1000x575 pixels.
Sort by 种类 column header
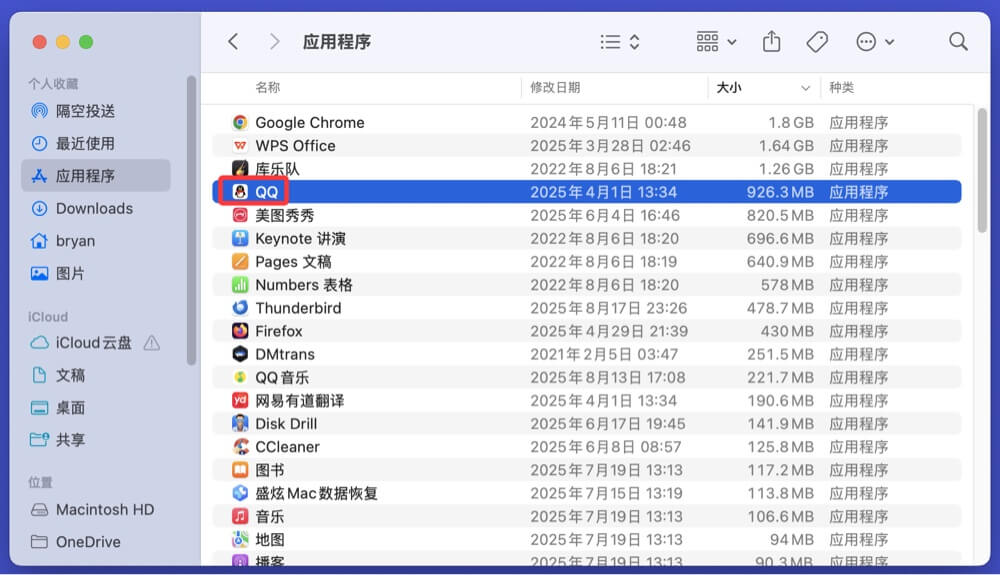click(841, 87)
